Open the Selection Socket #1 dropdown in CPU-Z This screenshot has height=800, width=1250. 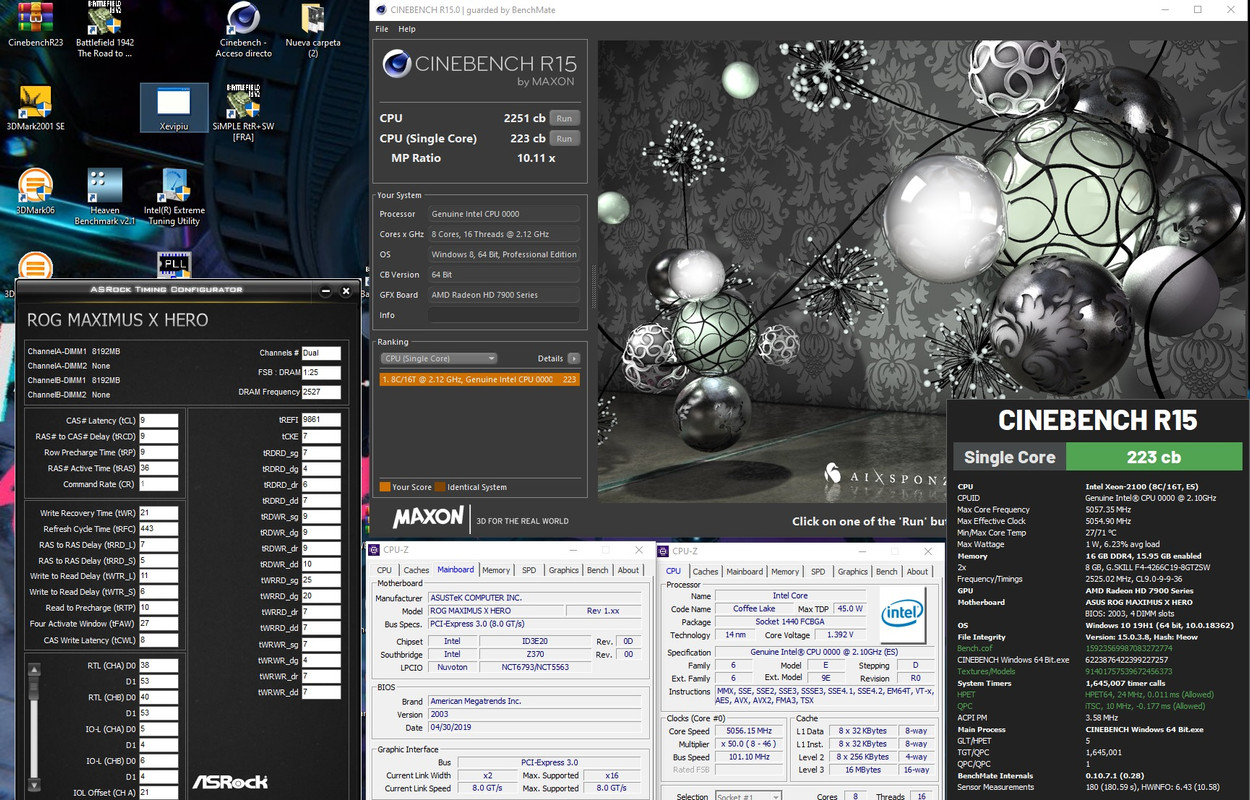pos(748,796)
